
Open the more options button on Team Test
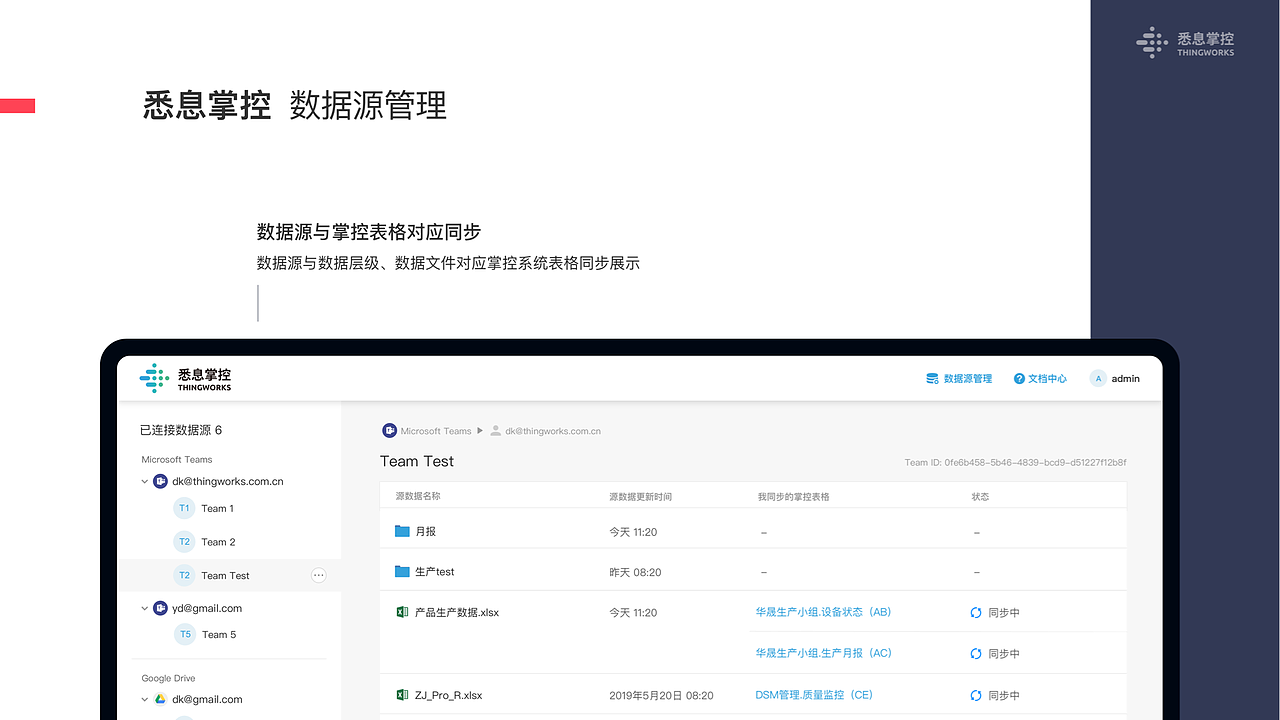(318, 575)
